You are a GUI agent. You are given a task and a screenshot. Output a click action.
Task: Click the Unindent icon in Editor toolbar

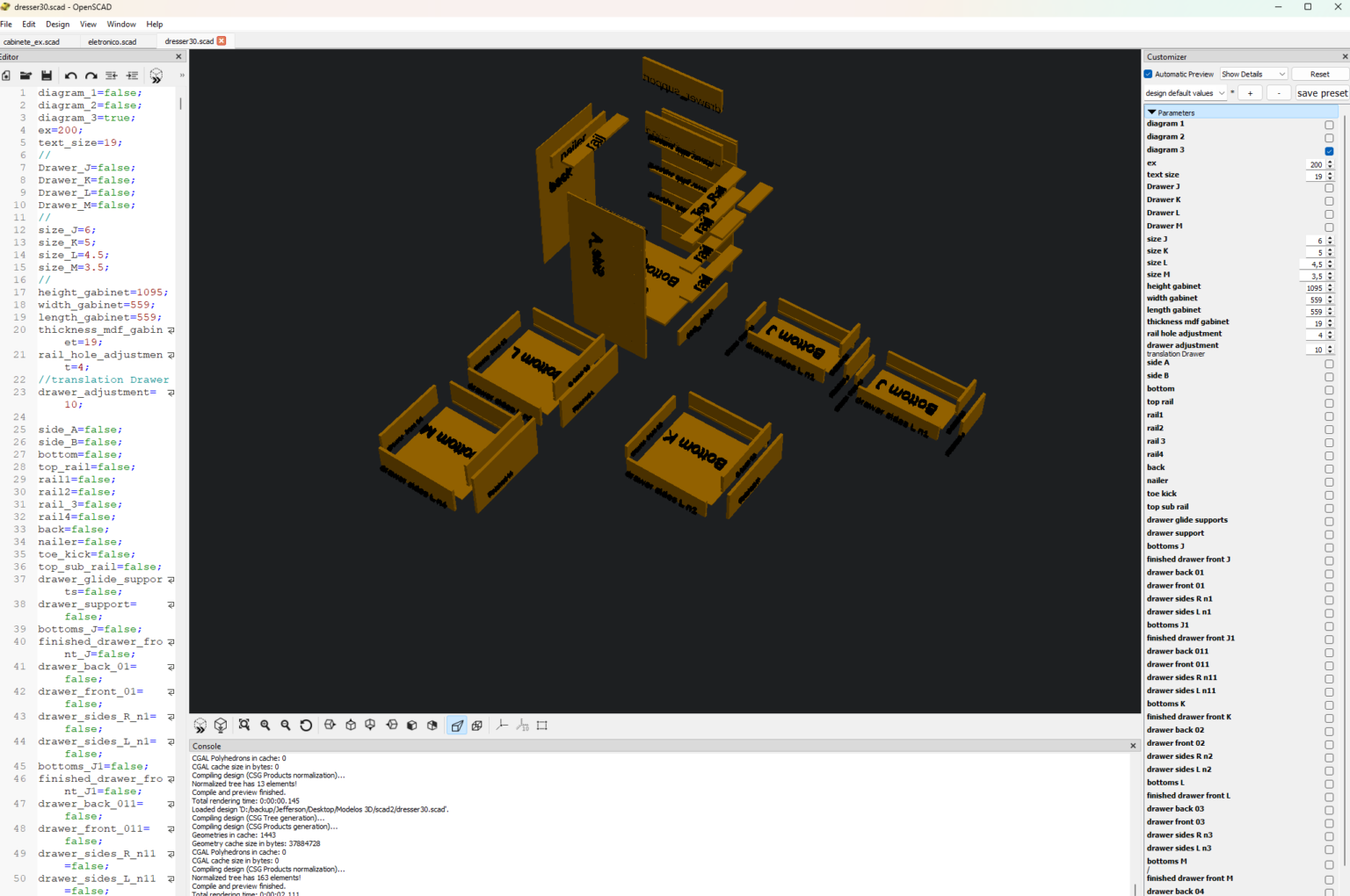(x=112, y=76)
